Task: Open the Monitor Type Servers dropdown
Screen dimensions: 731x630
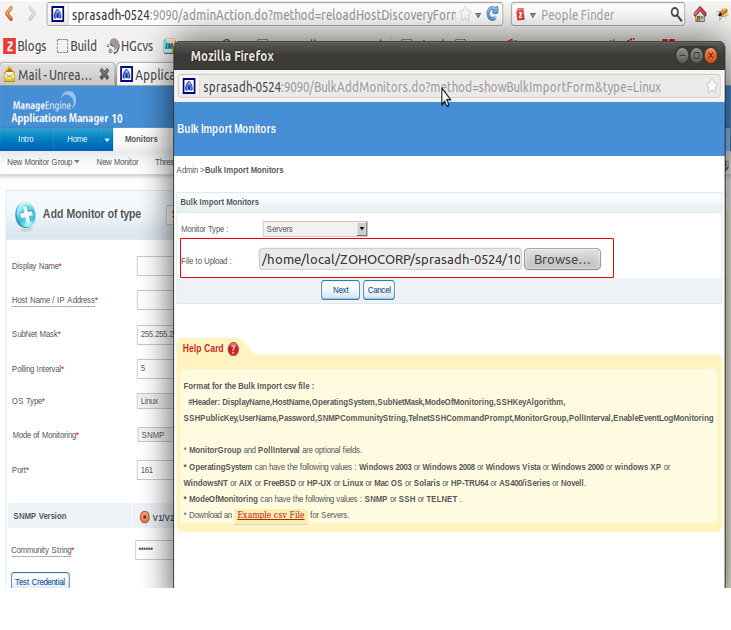Action: pyautogui.click(x=315, y=229)
